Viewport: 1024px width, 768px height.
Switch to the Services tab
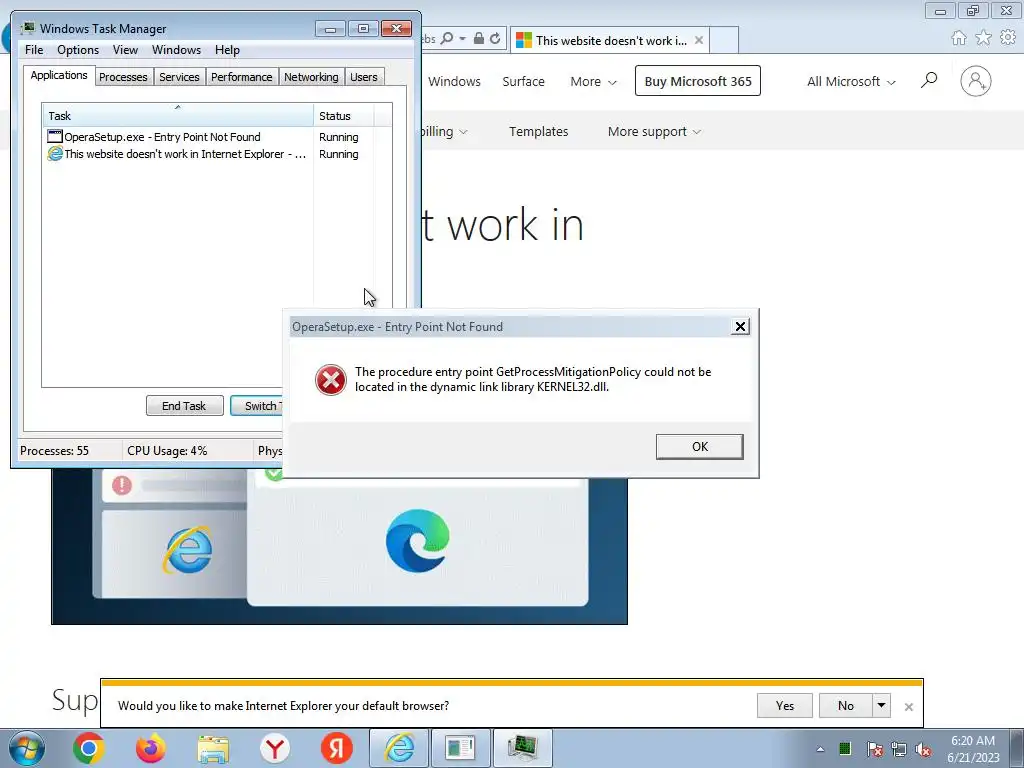click(x=179, y=77)
